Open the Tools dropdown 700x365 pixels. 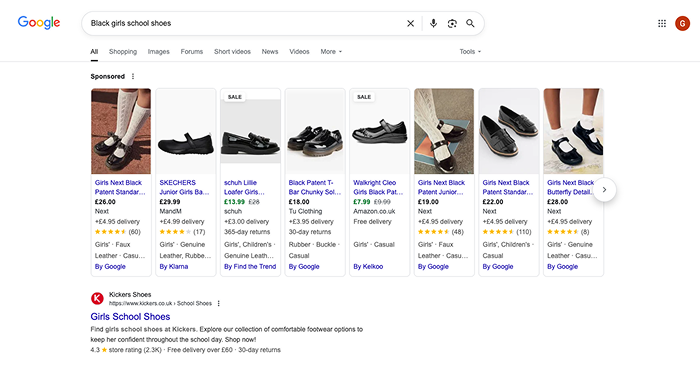click(470, 52)
